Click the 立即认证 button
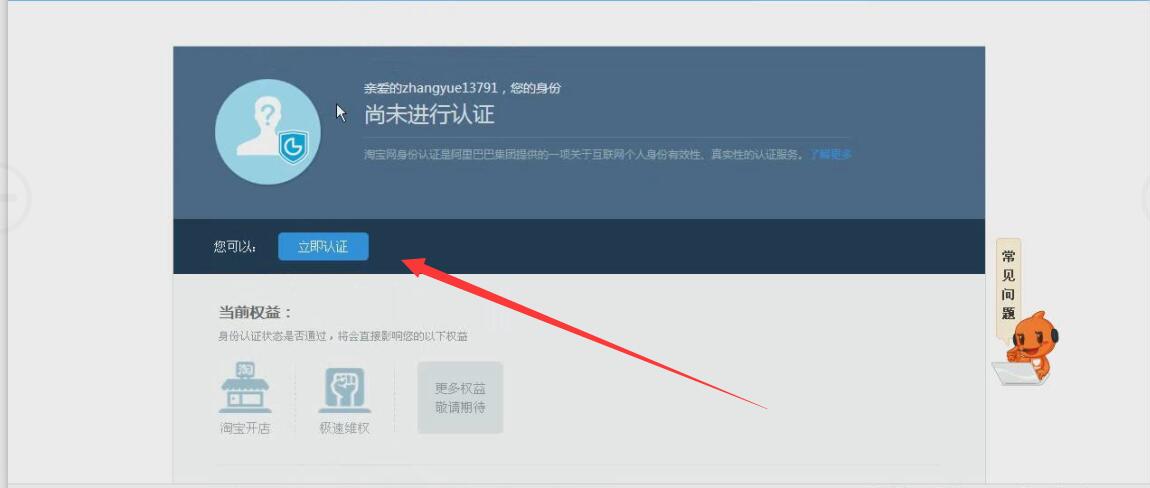The image size is (1150, 488). 323,247
